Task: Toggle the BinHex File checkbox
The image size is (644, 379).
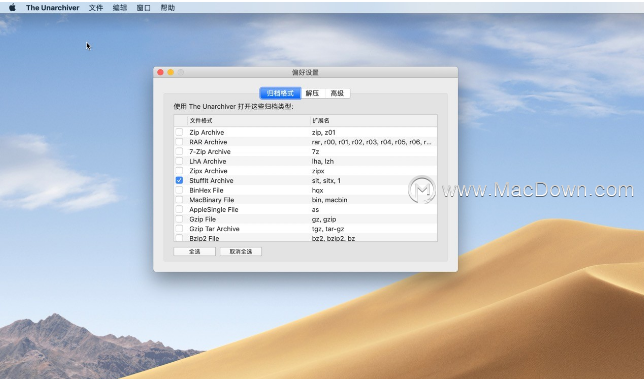Action: tap(179, 190)
